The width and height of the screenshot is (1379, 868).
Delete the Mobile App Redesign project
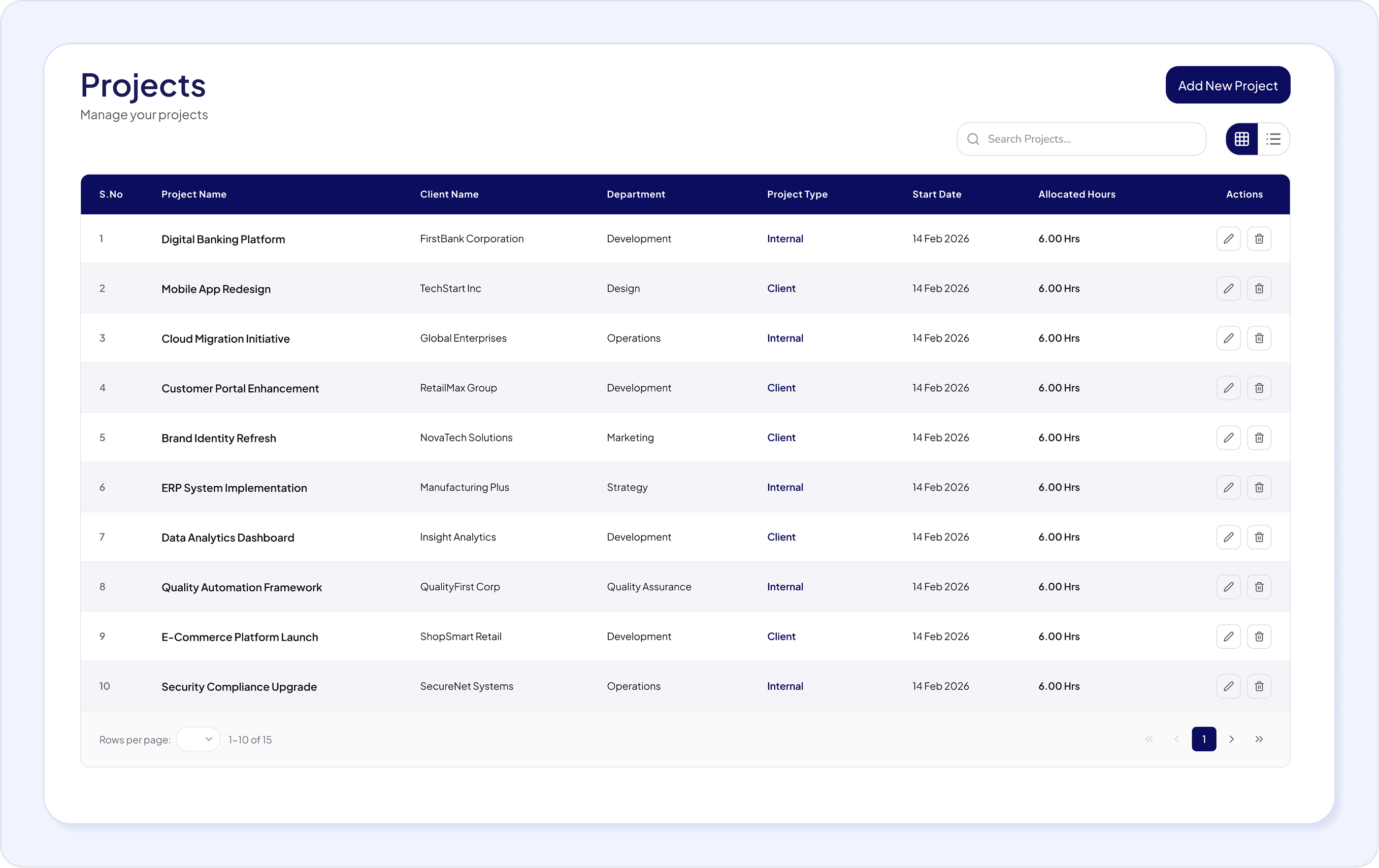1259,288
